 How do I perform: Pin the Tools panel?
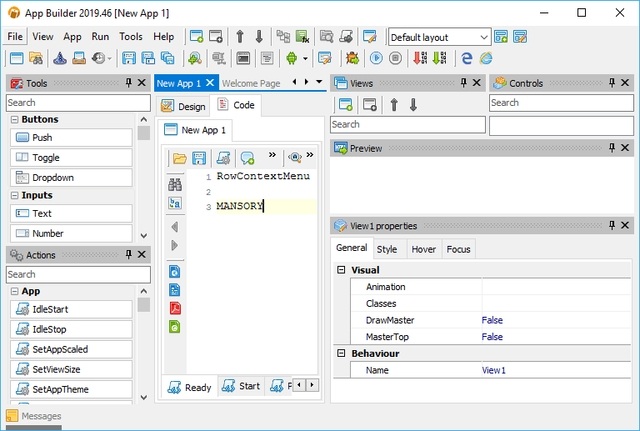tap(128, 83)
